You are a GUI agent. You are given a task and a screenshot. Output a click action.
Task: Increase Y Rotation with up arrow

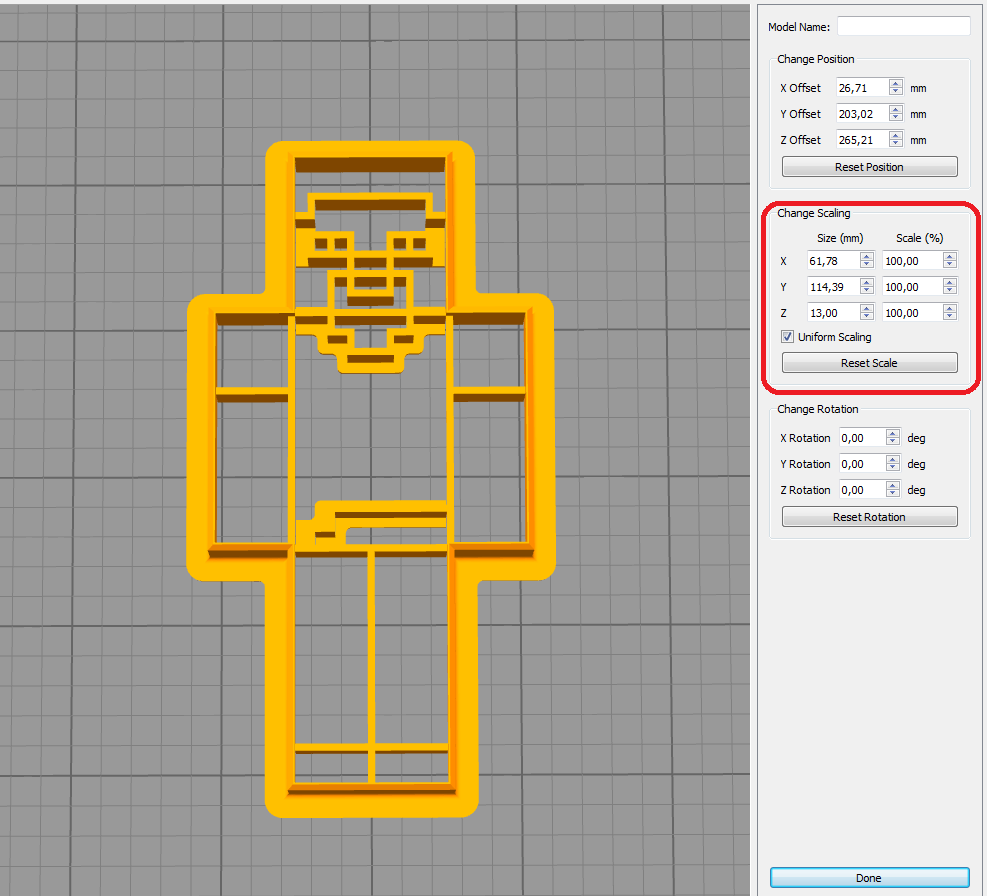[x=893, y=459]
